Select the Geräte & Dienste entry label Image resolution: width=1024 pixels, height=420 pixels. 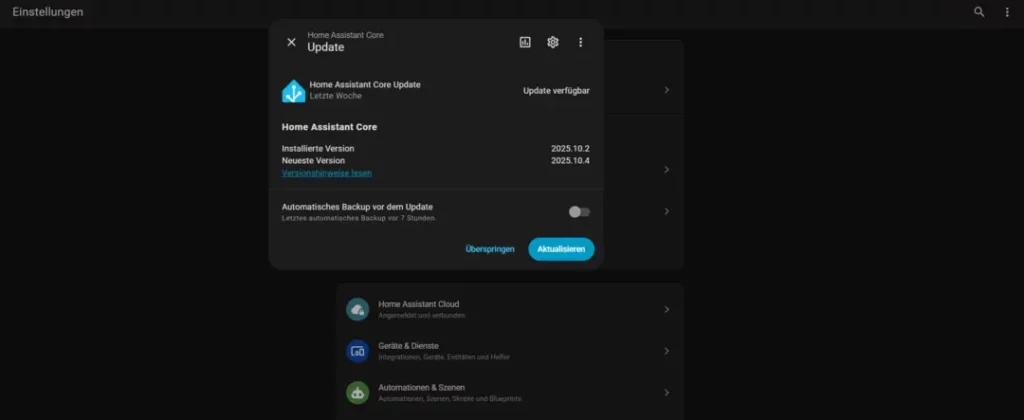[x=408, y=346]
